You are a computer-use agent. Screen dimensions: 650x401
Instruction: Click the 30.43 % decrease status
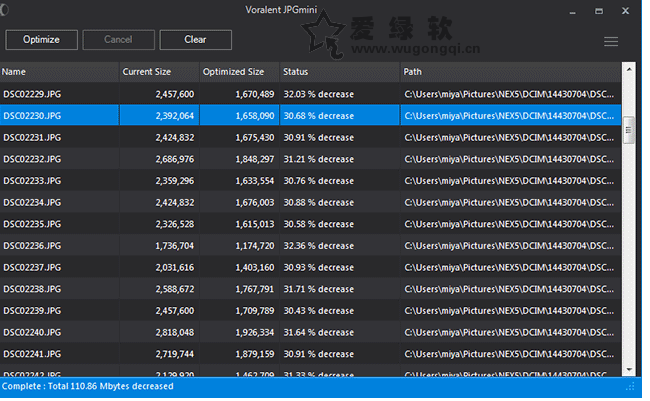click(x=319, y=311)
